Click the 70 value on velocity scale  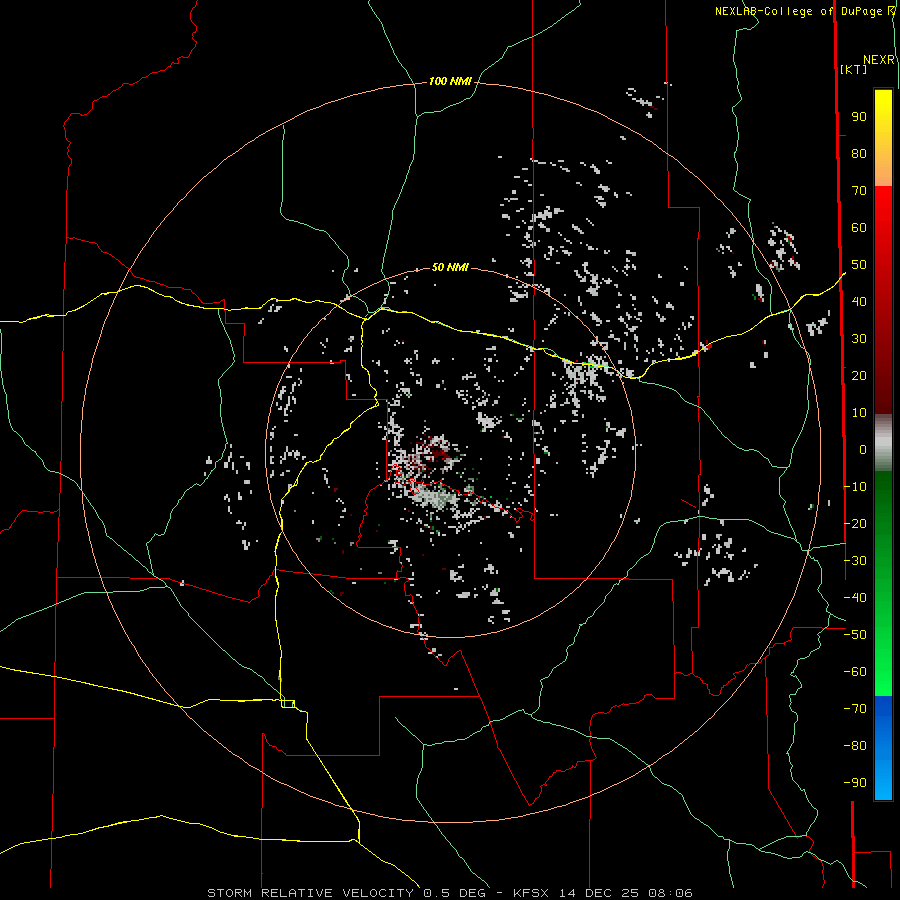(x=859, y=191)
